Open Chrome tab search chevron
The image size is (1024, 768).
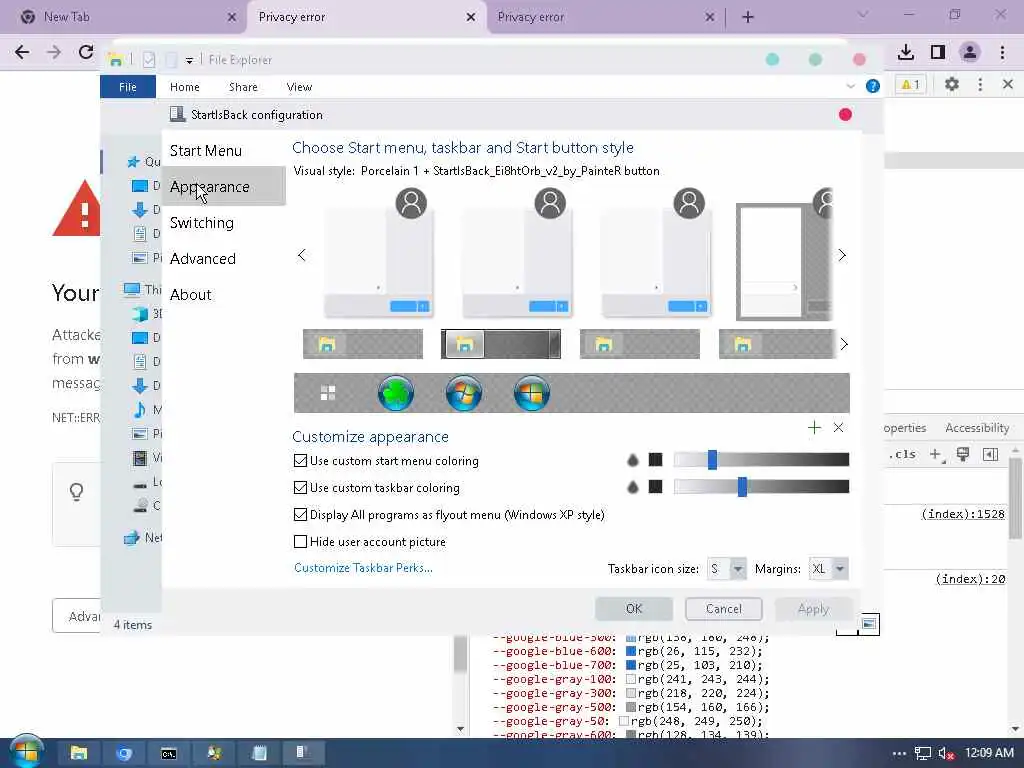(863, 14)
